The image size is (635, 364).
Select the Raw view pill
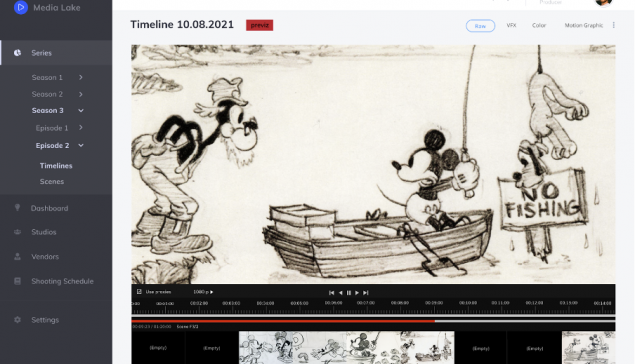(480, 26)
